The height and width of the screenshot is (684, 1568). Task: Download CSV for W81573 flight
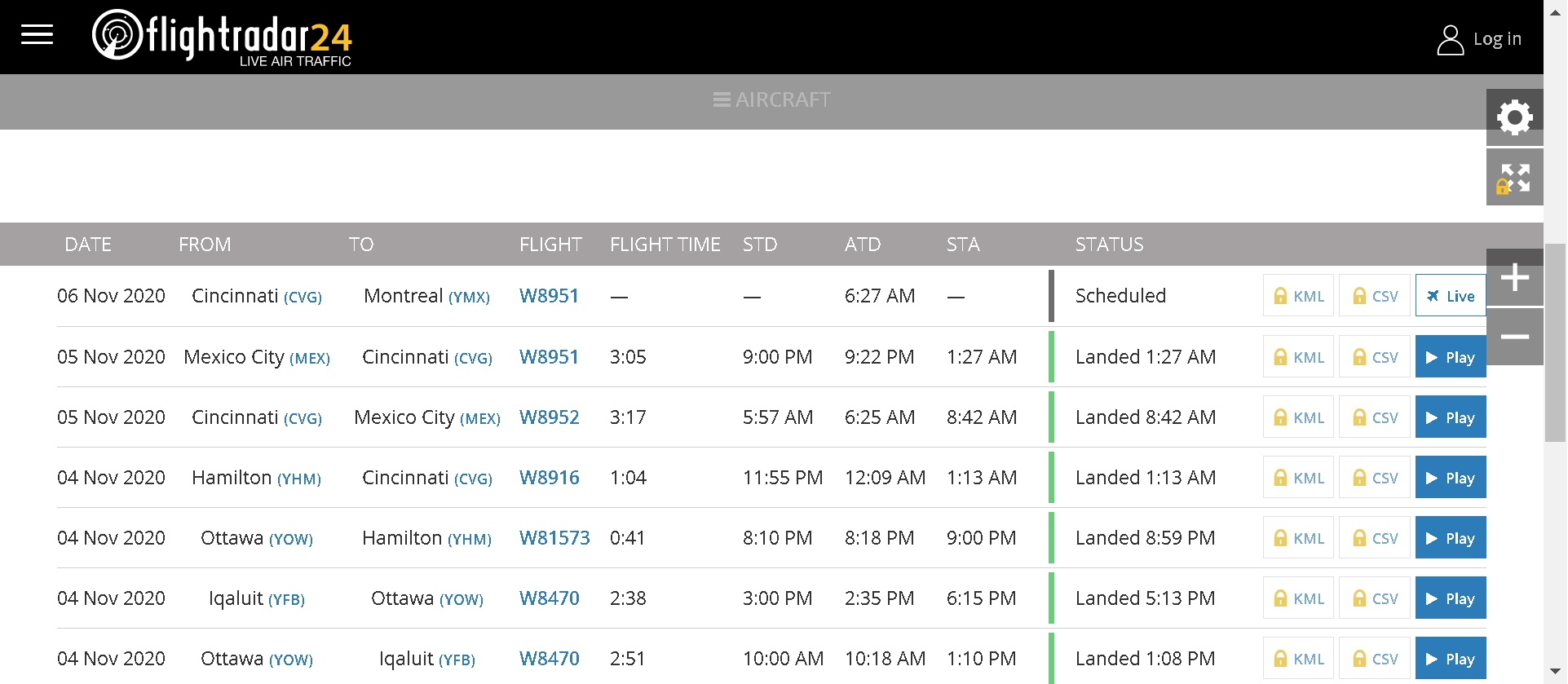1375,537
